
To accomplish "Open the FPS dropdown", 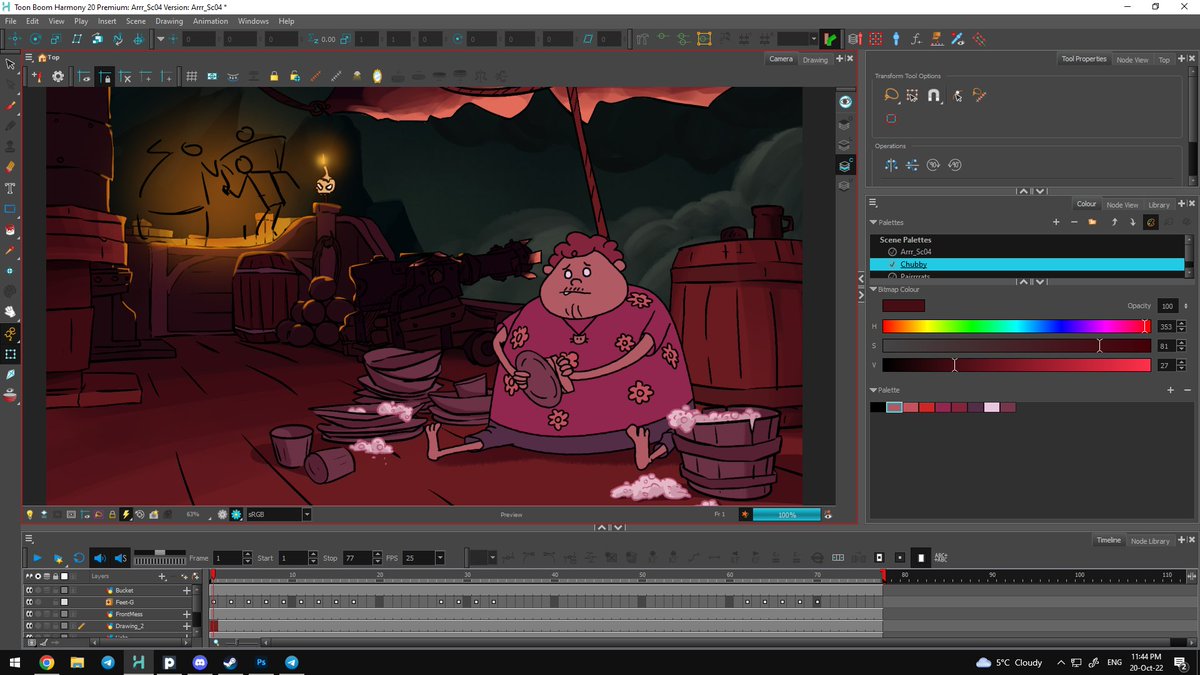I will pyautogui.click(x=440, y=558).
